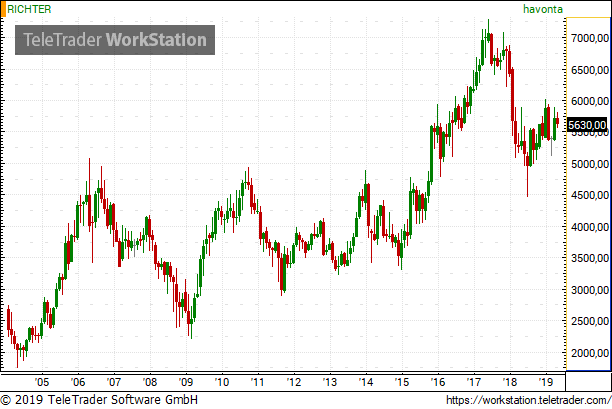Click the '09 year label on time axis

pos(186,382)
